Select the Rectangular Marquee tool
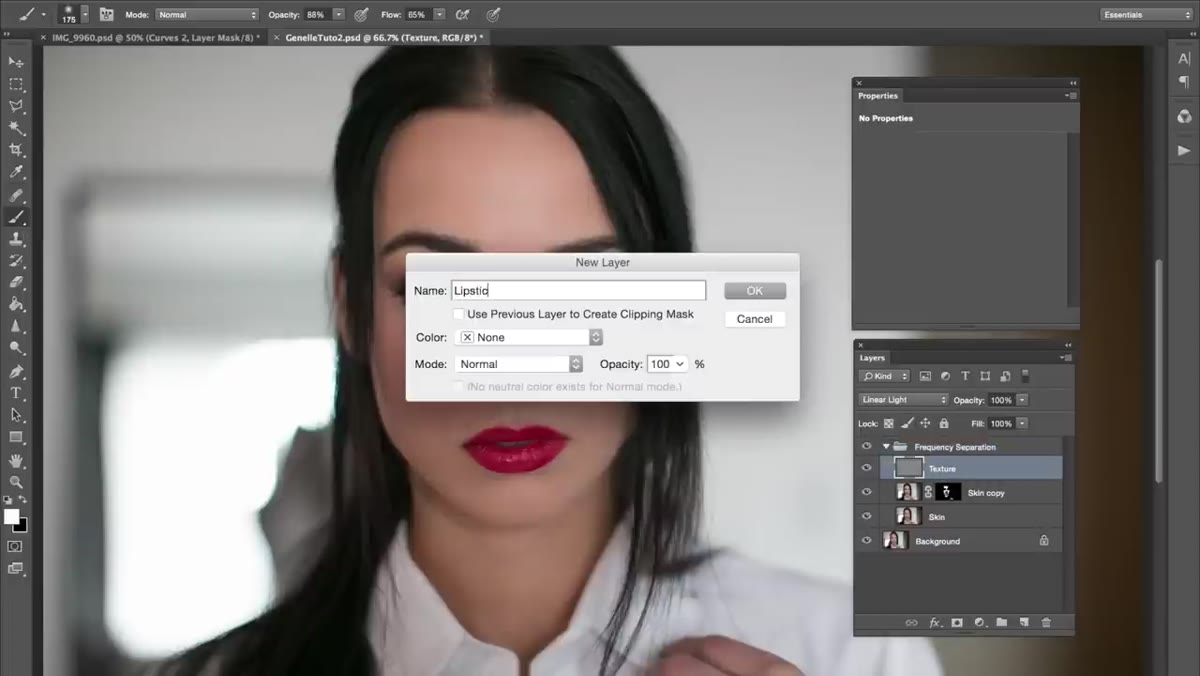The height and width of the screenshot is (676, 1200). (x=17, y=84)
